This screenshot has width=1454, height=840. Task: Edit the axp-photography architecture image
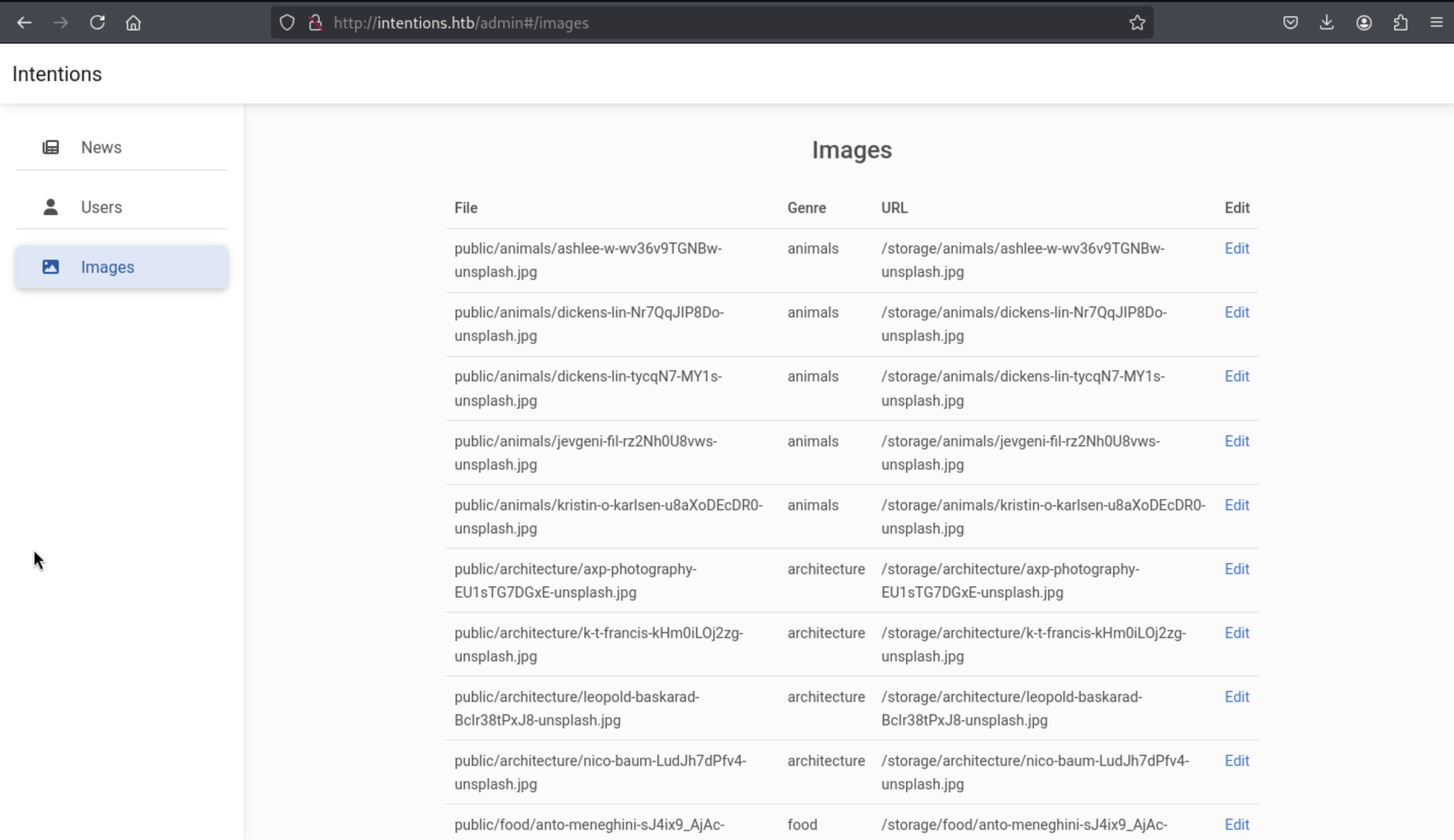[x=1236, y=569]
